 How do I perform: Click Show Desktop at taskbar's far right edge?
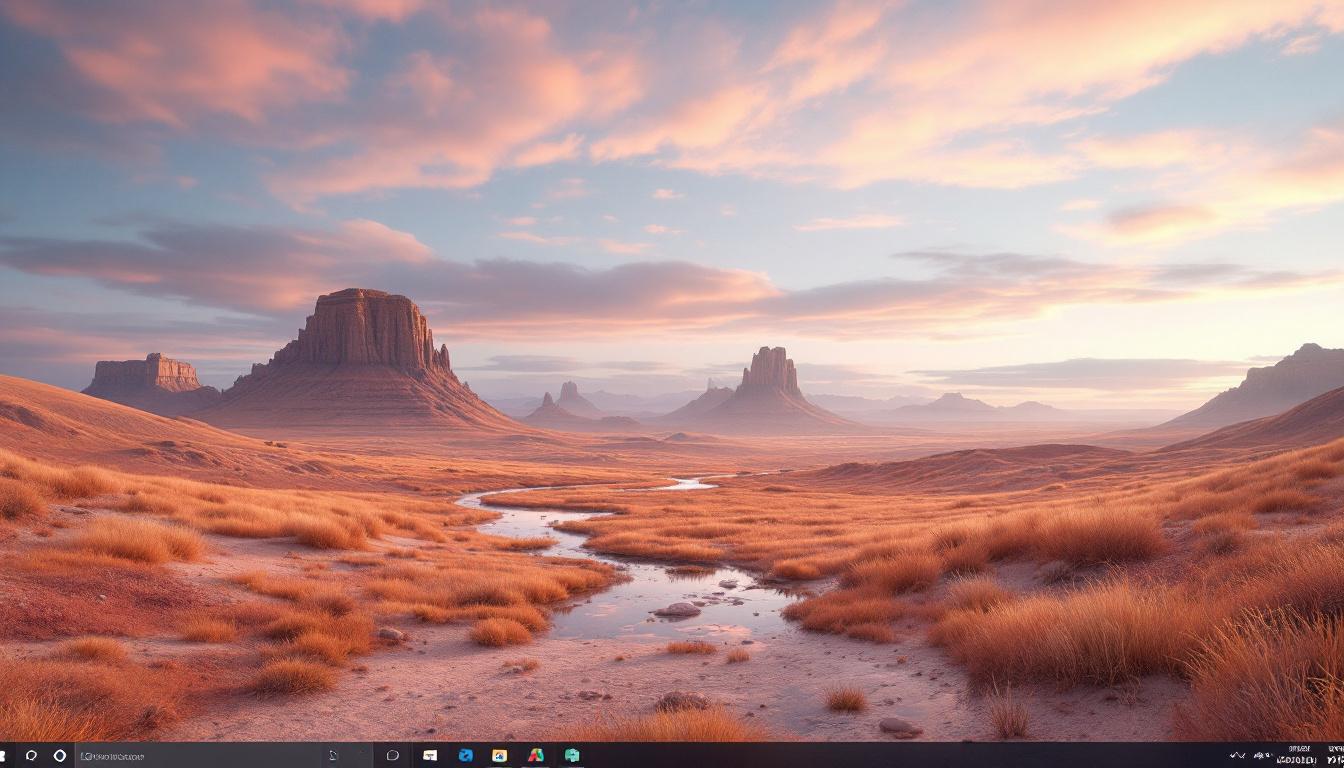[x=1343, y=757]
